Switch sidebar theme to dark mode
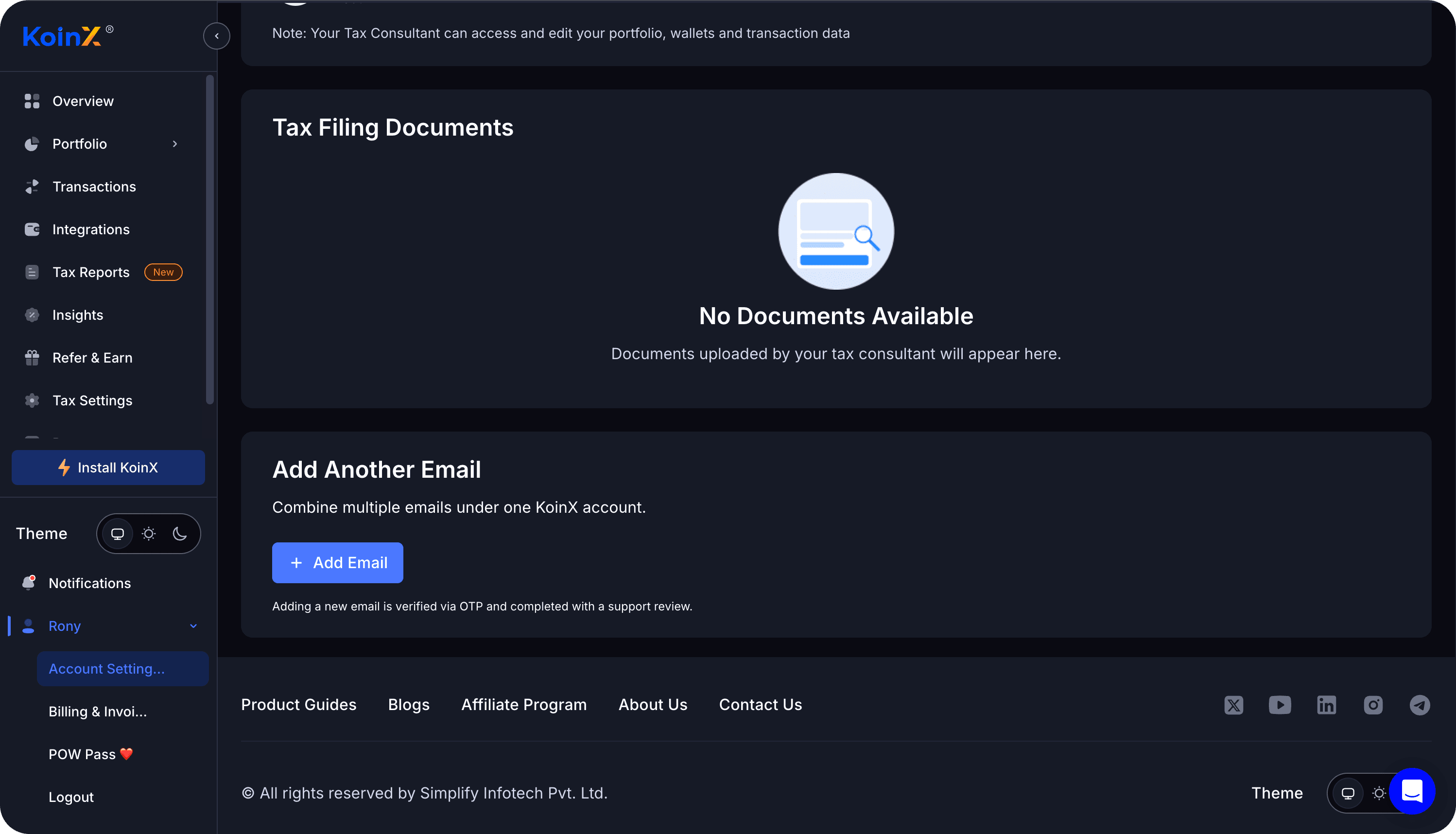The height and width of the screenshot is (834, 1456). click(x=180, y=534)
